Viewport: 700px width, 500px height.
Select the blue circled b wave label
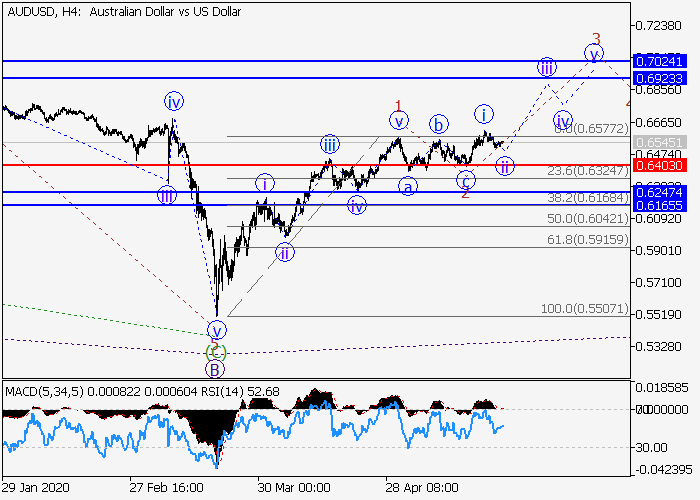[x=439, y=125]
